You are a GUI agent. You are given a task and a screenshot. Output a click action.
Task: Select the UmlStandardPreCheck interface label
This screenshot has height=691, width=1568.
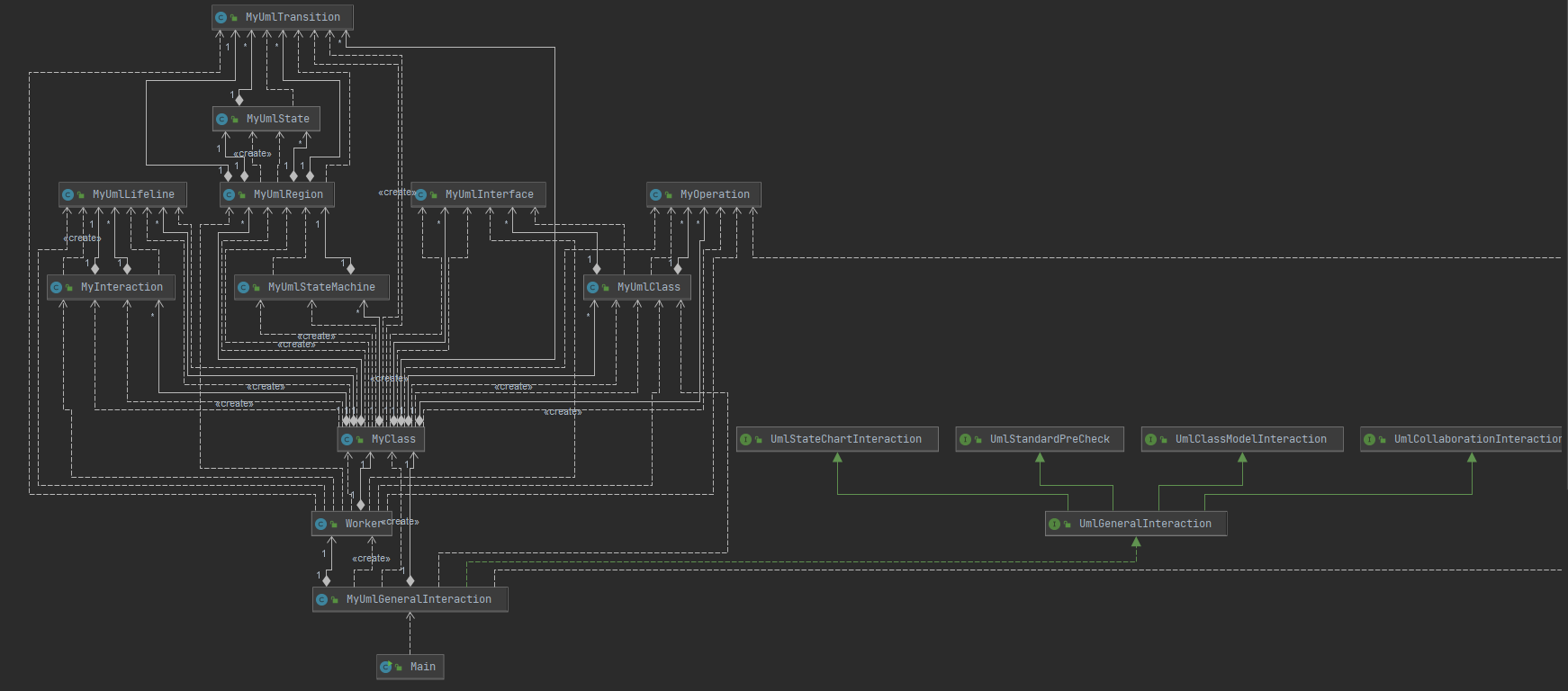pos(1050,439)
